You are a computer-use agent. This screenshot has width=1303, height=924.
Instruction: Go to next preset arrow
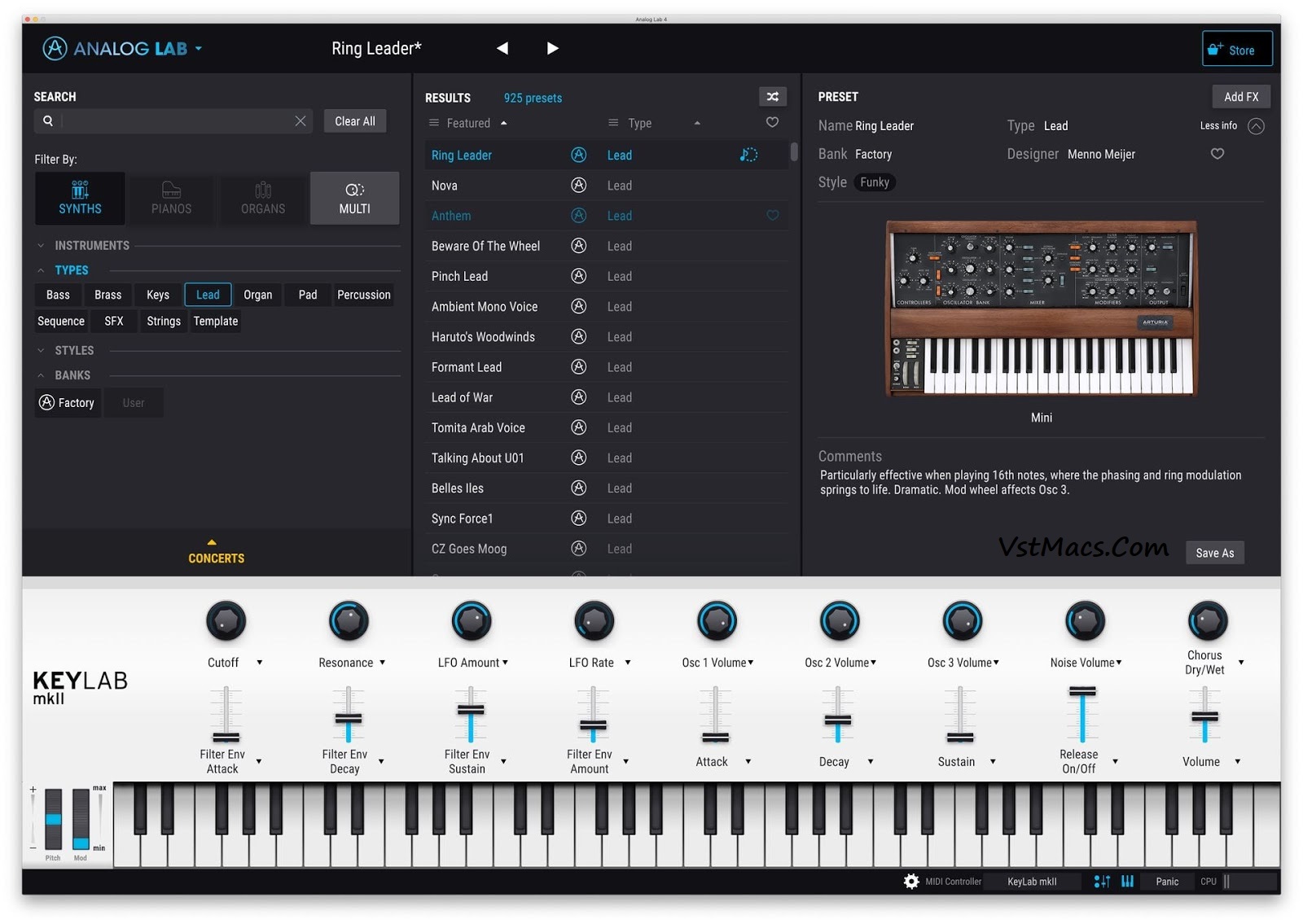point(552,48)
